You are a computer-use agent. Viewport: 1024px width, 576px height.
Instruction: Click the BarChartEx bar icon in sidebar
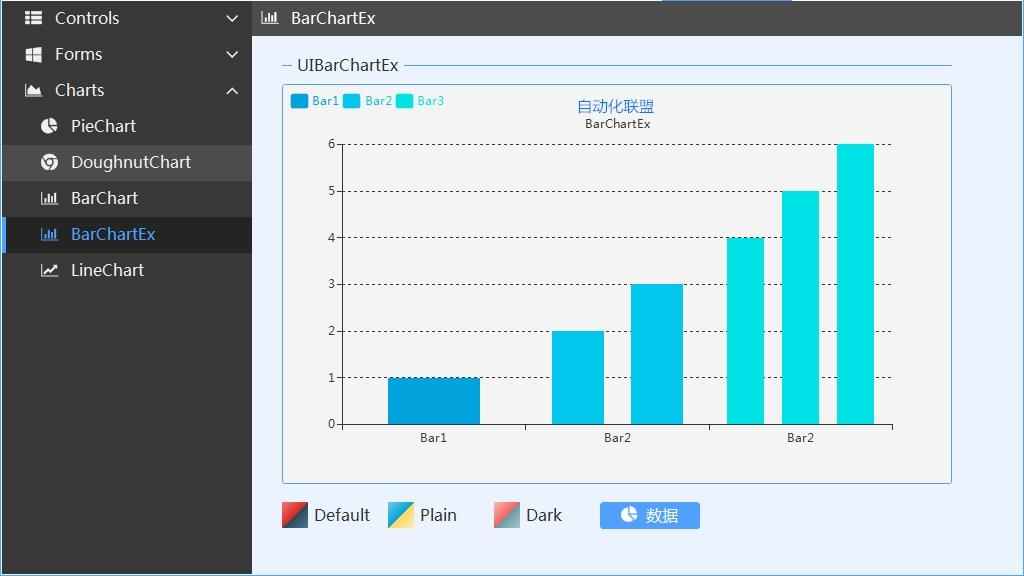49,234
